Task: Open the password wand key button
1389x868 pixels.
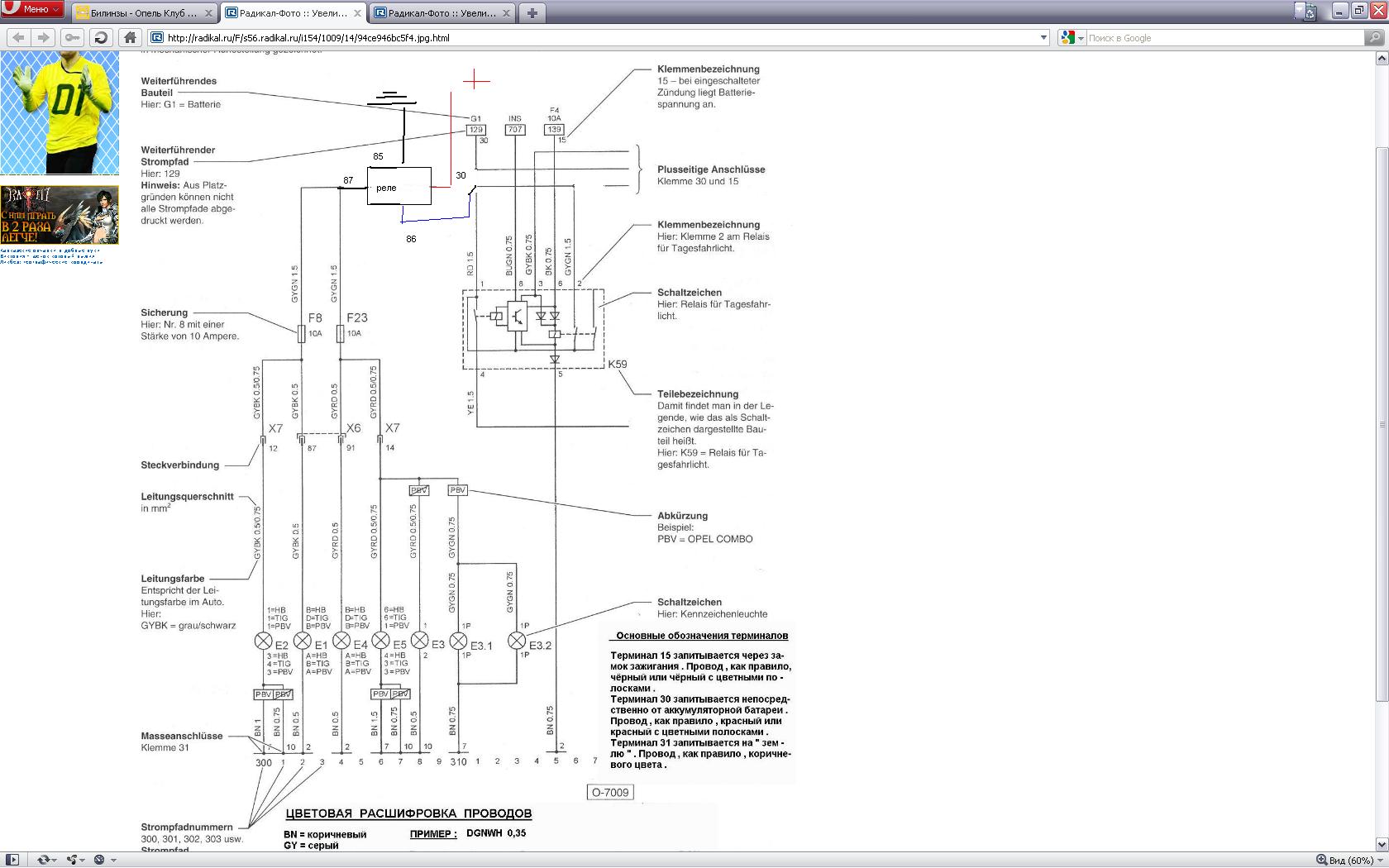Action: (73, 37)
